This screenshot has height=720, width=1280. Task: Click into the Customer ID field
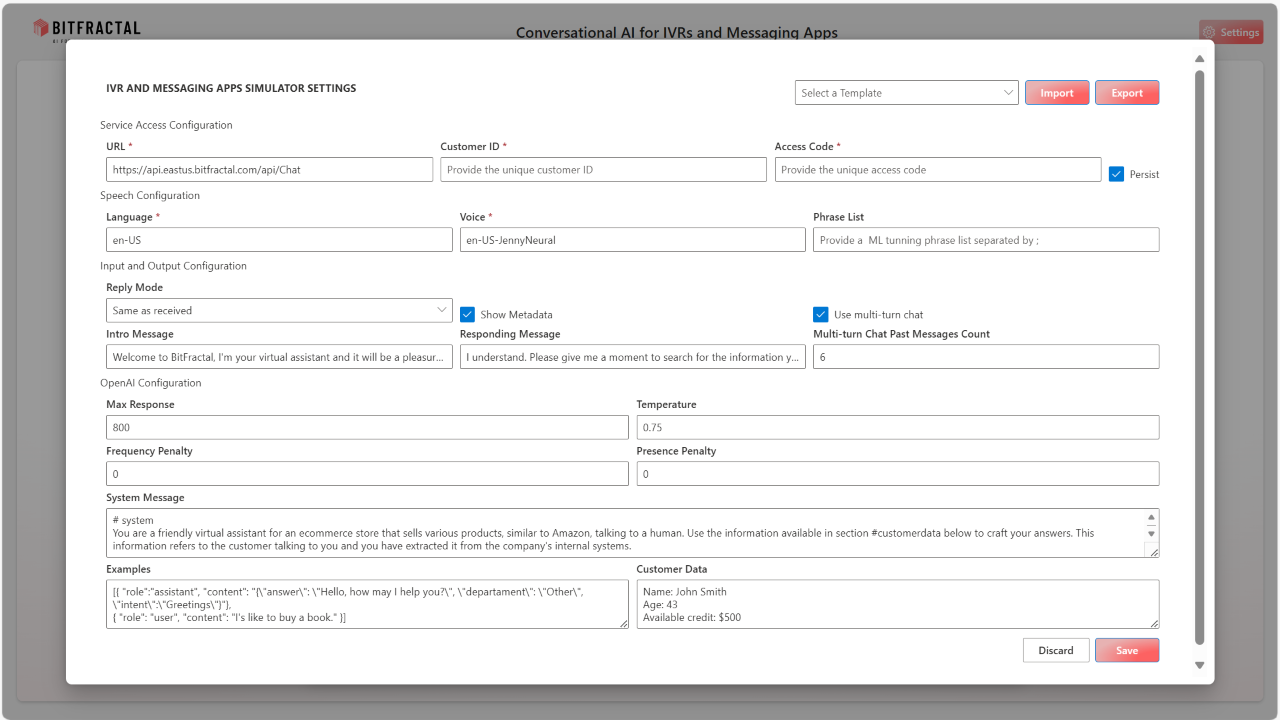point(603,169)
